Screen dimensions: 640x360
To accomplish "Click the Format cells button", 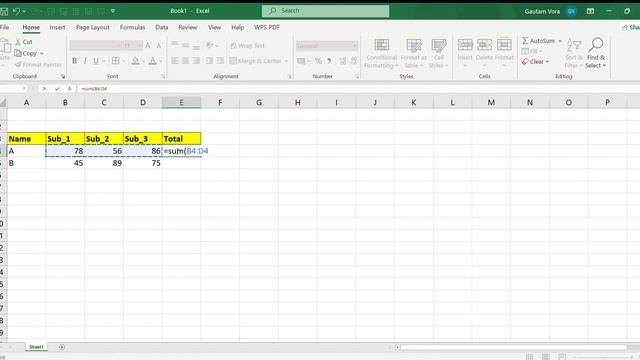I will [x=504, y=53].
